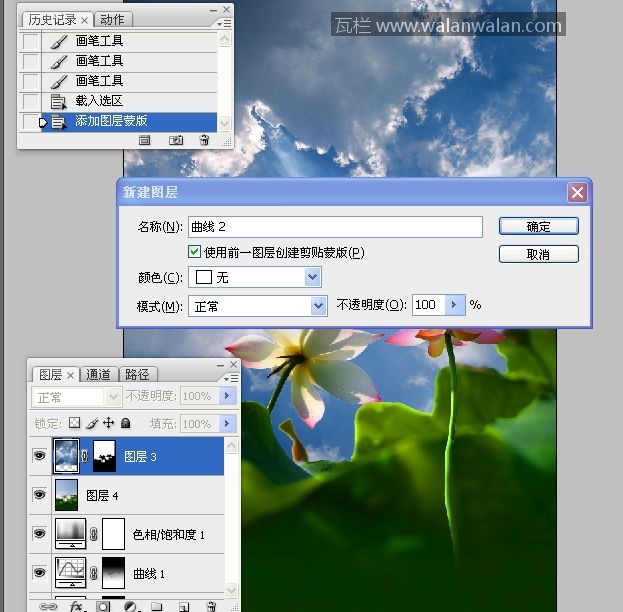Click the add layer mask icon in Layers panel
The width and height of the screenshot is (623, 612).
(103, 606)
